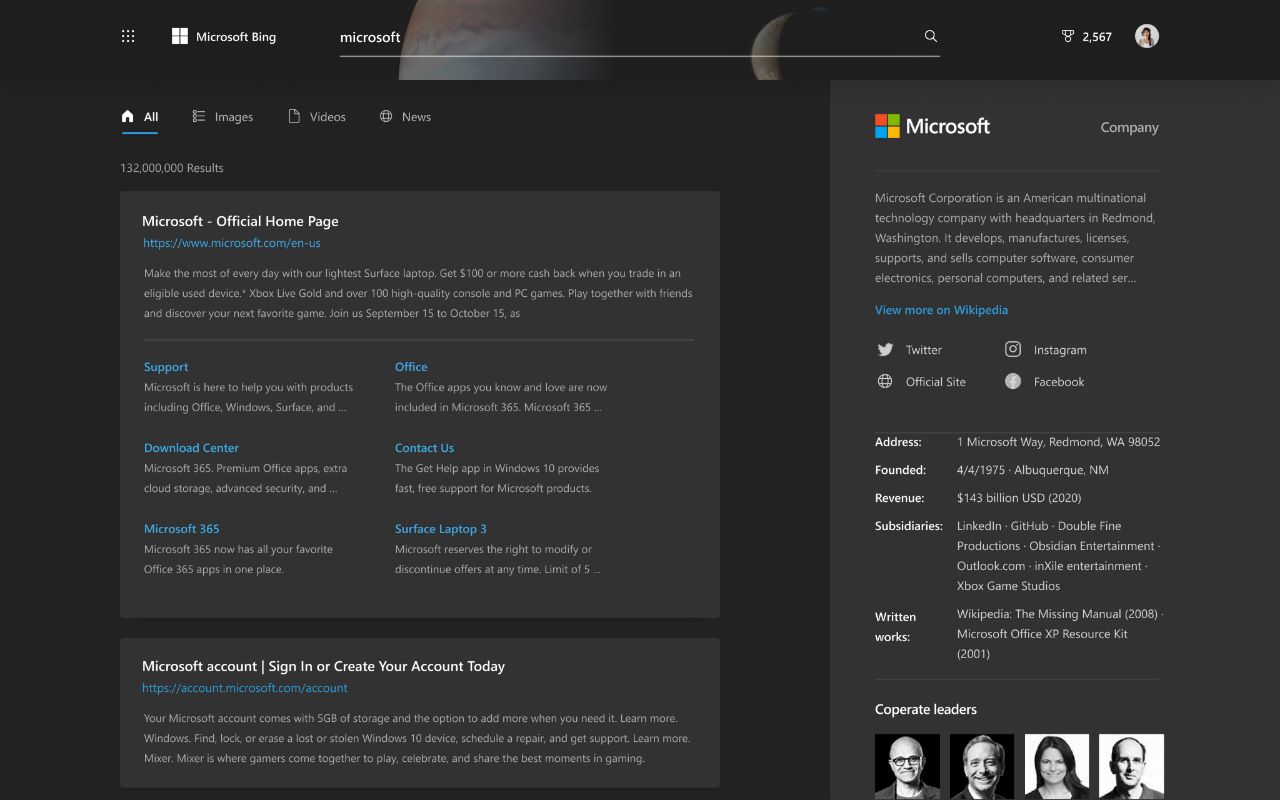Open the Office sublink

tap(411, 367)
